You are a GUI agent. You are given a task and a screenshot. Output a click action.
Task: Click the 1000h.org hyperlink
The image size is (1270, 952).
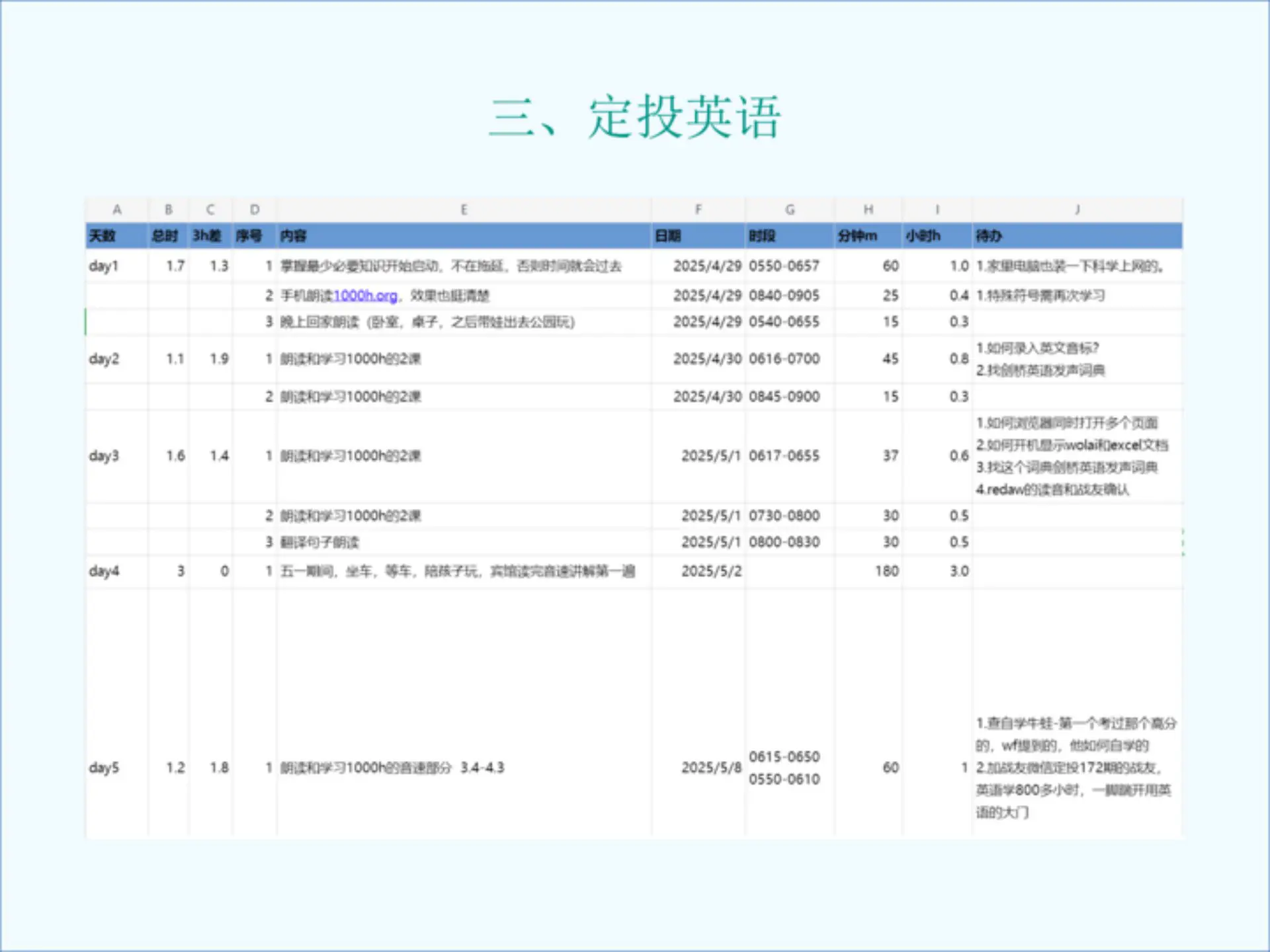365,296
